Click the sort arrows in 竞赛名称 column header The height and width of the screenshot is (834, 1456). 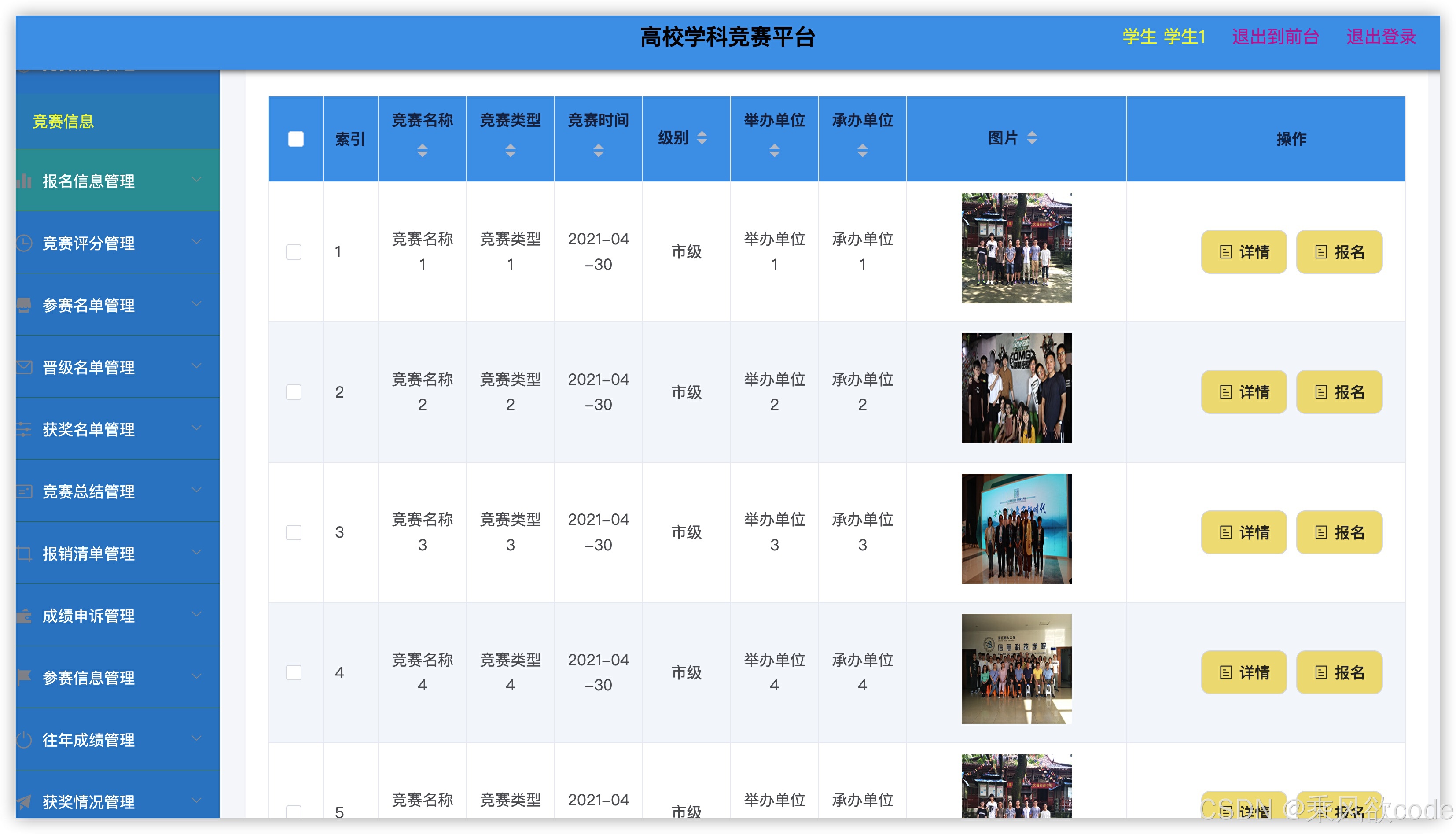tap(422, 151)
